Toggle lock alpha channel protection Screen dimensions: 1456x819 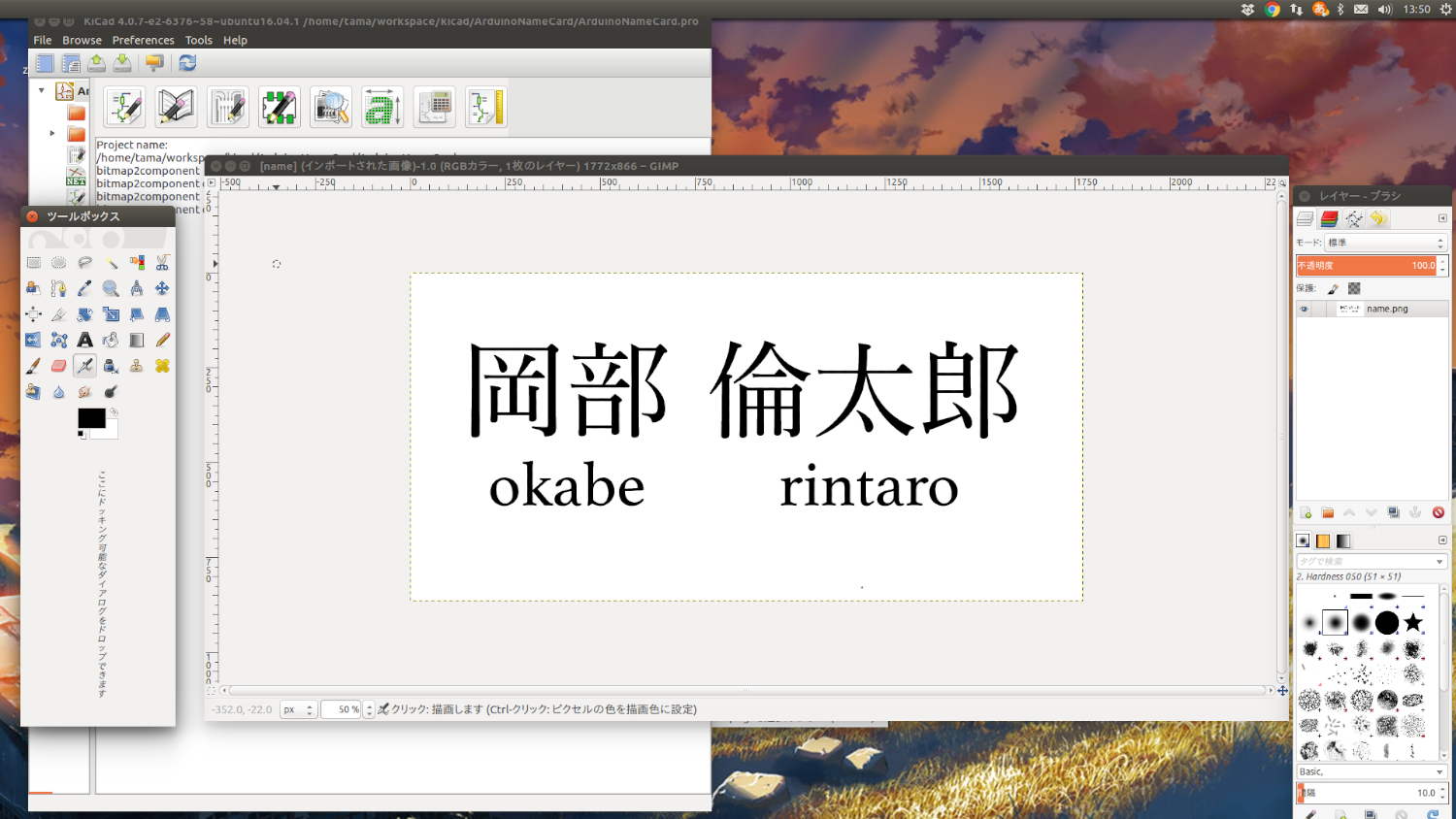(1354, 289)
